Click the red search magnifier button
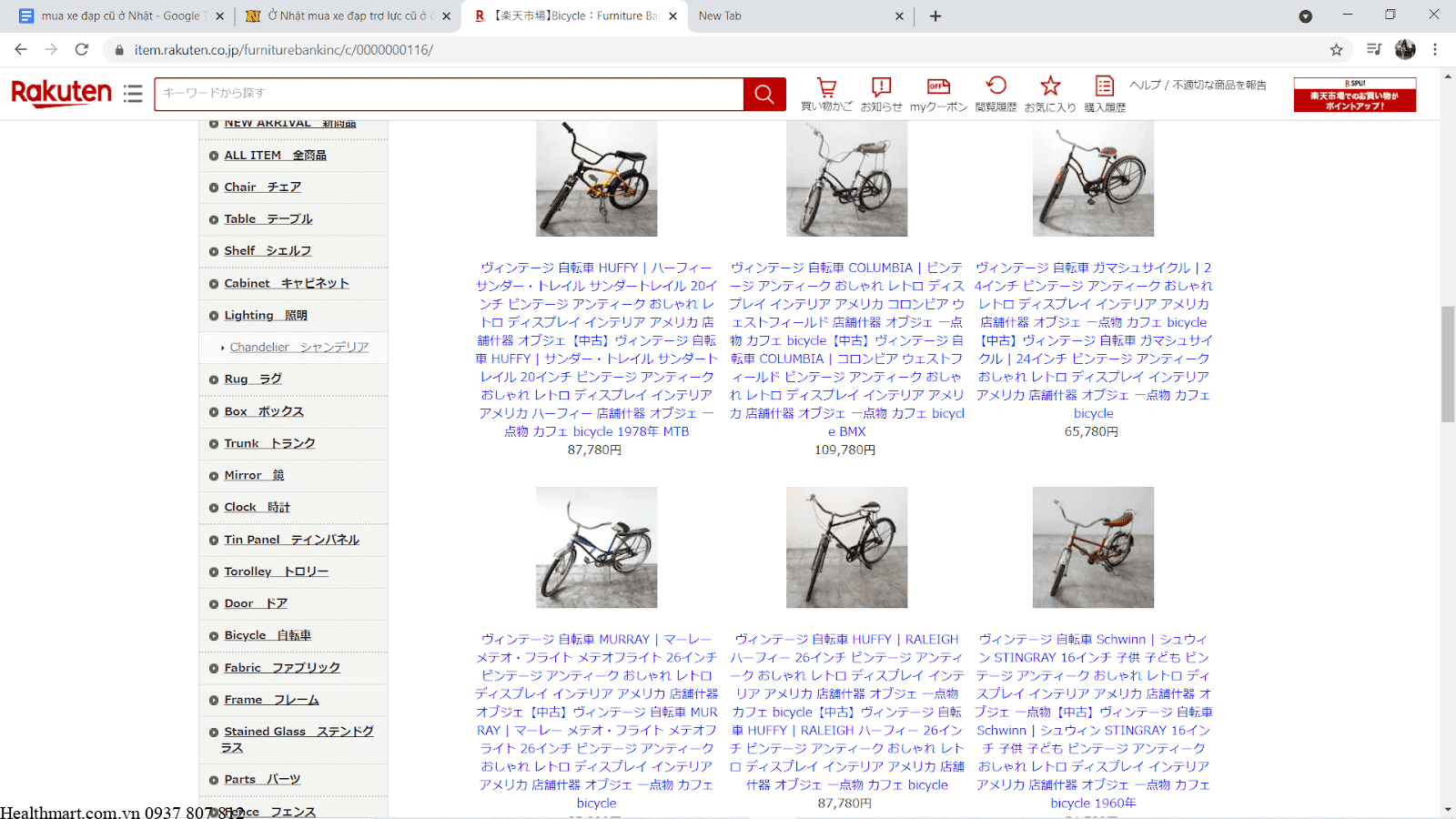The image size is (1456, 819). pos(764,94)
